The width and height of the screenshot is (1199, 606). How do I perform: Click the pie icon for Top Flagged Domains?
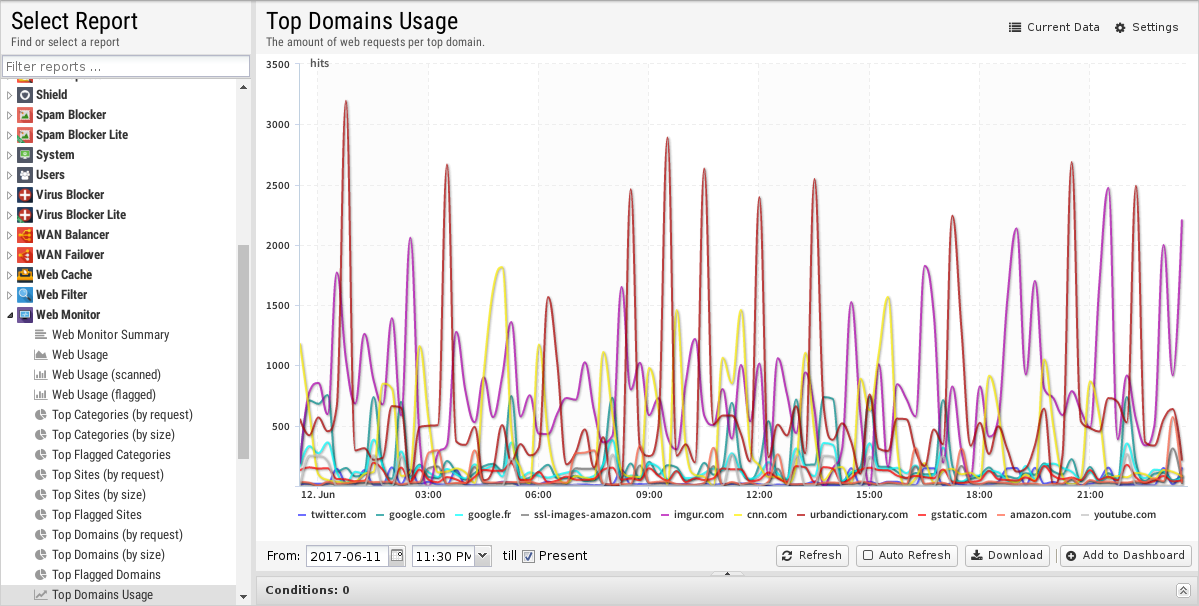(x=41, y=575)
